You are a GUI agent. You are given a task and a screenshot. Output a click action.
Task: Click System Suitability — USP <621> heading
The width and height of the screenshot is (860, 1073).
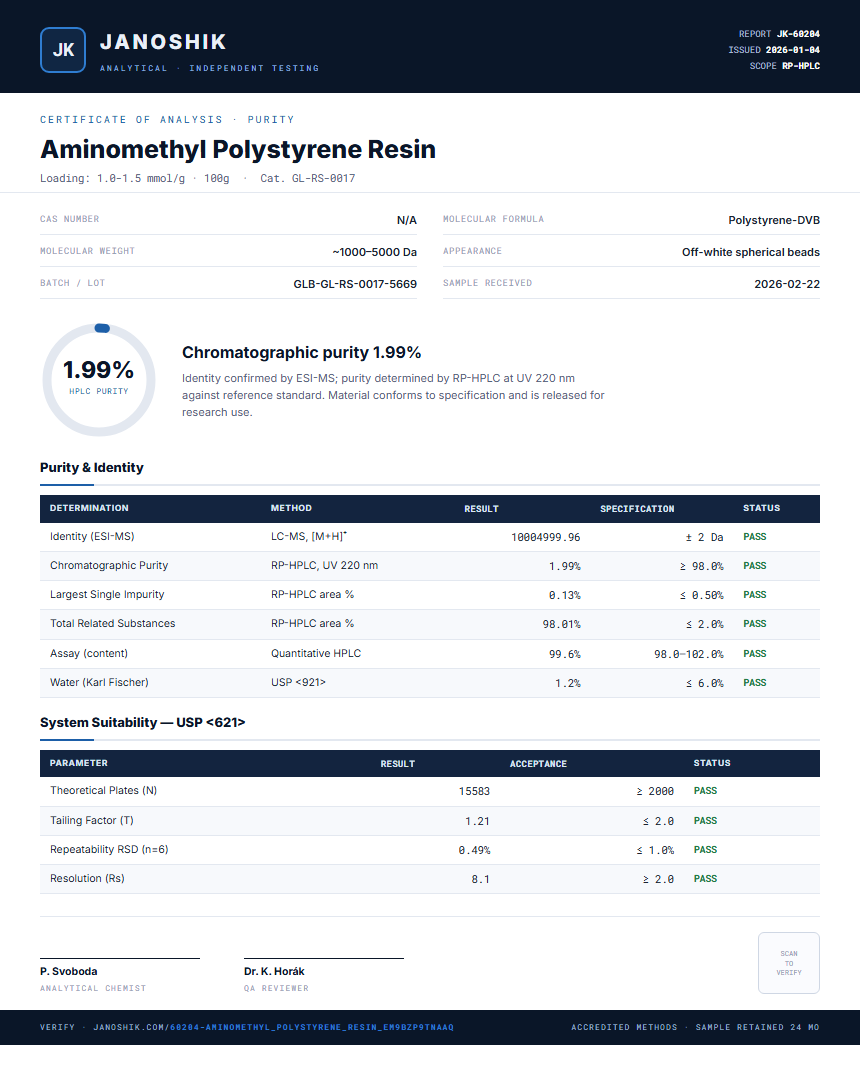click(x=142, y=723)
